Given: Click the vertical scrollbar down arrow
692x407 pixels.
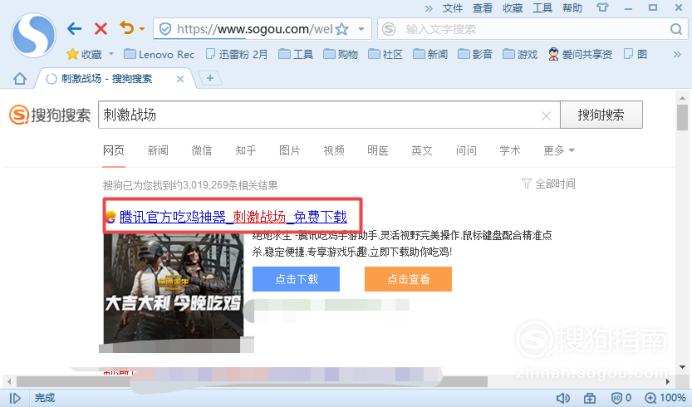Looking at the screenshot, I should [682, 367].
